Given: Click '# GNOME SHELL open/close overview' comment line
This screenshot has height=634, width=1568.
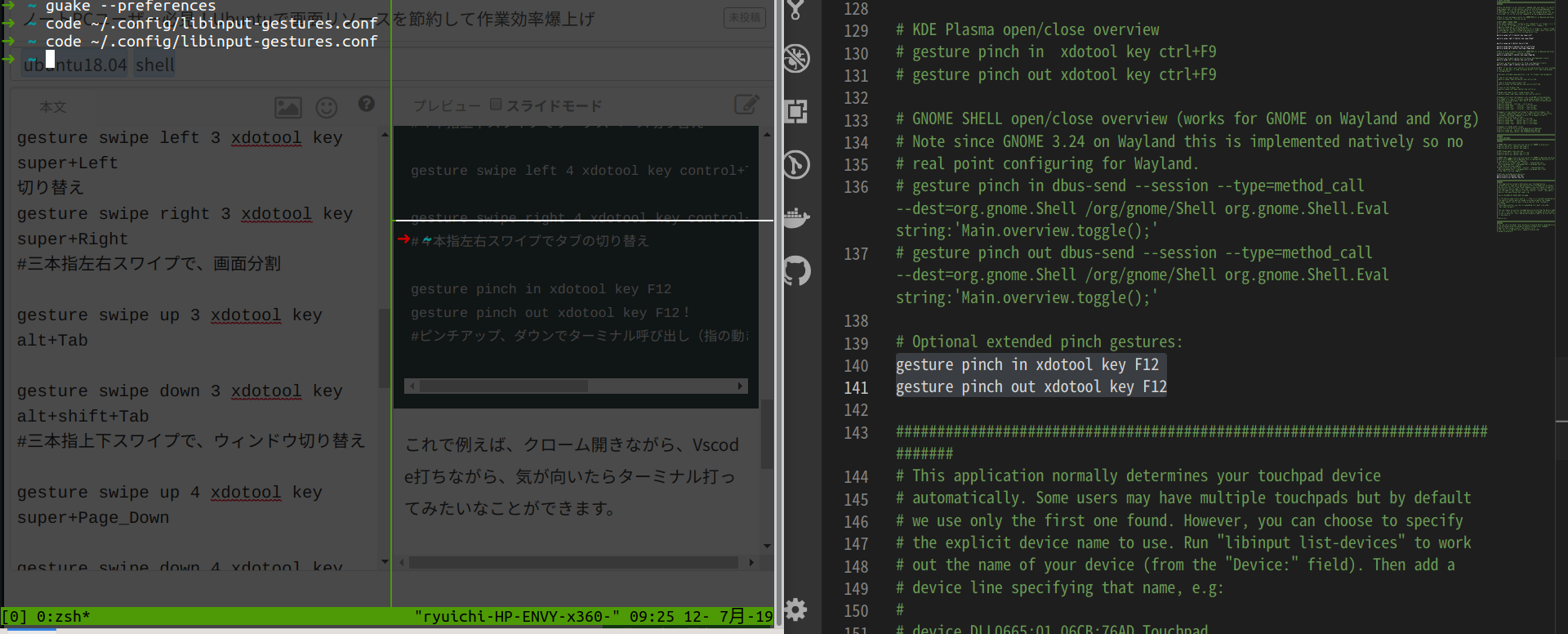Looking at the screenshot, I should [1187, 119].
